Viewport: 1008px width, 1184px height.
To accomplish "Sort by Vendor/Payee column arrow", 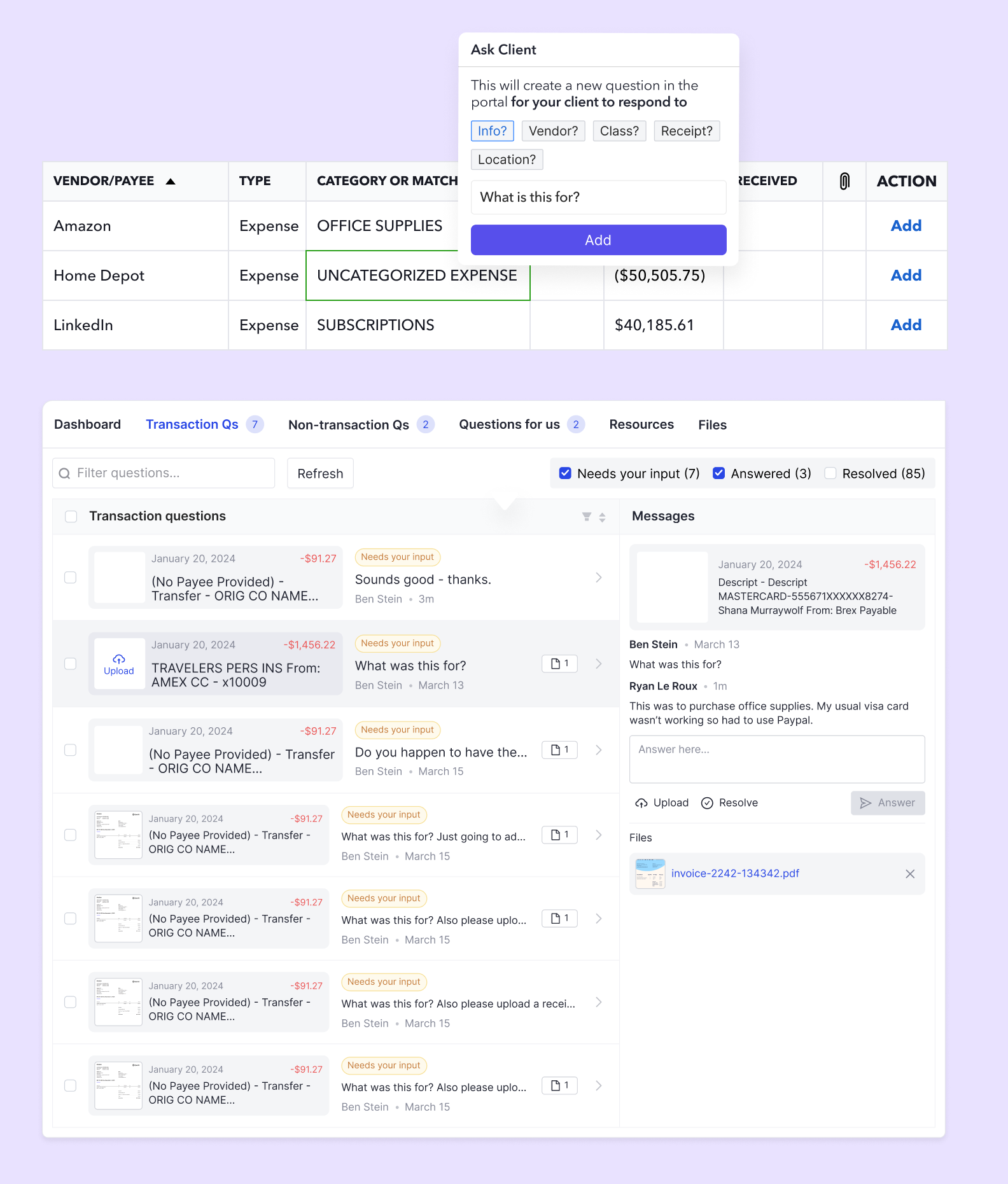I will (x=171, y=181).
